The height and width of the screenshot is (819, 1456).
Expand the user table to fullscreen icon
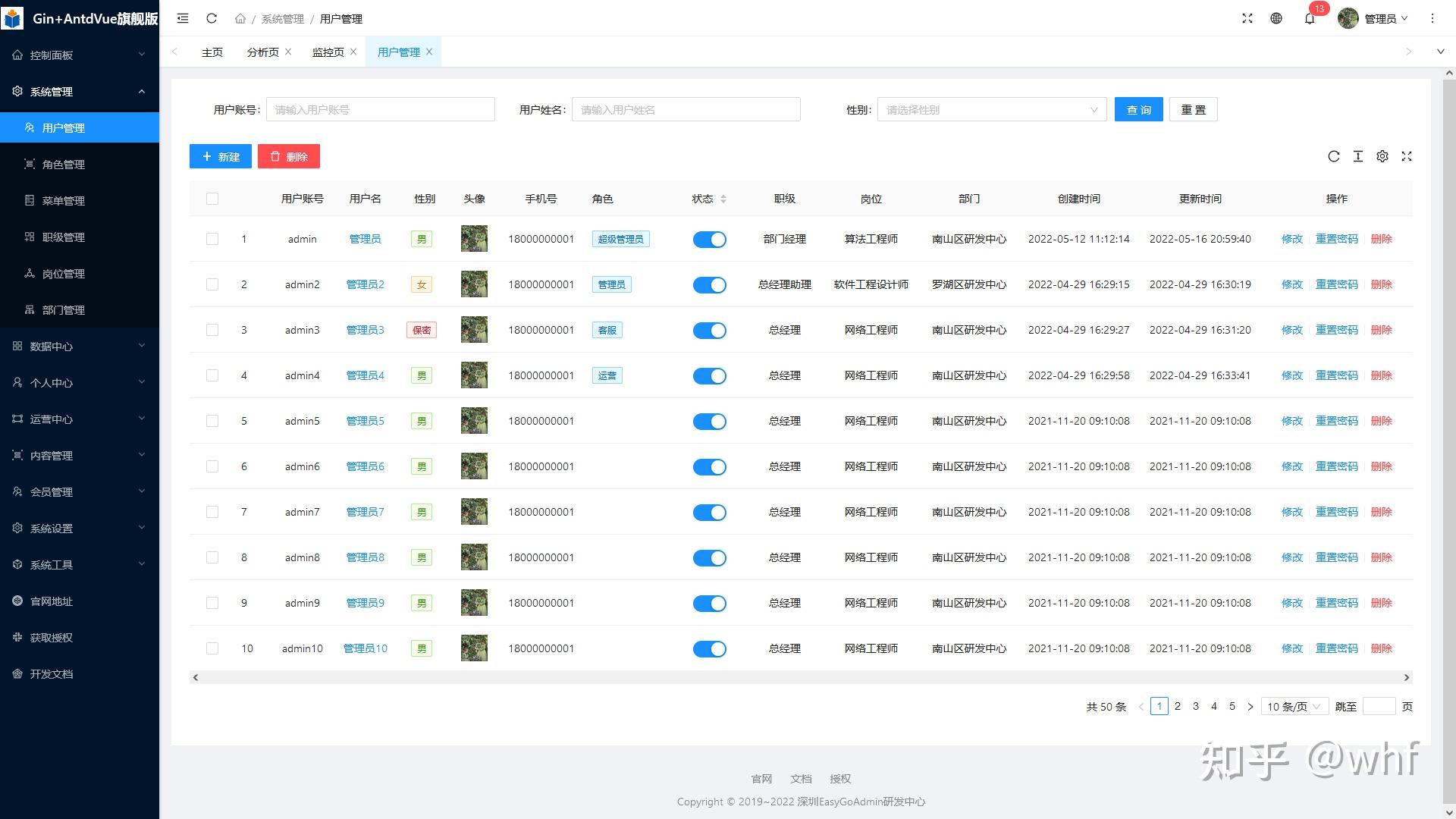1407,156
